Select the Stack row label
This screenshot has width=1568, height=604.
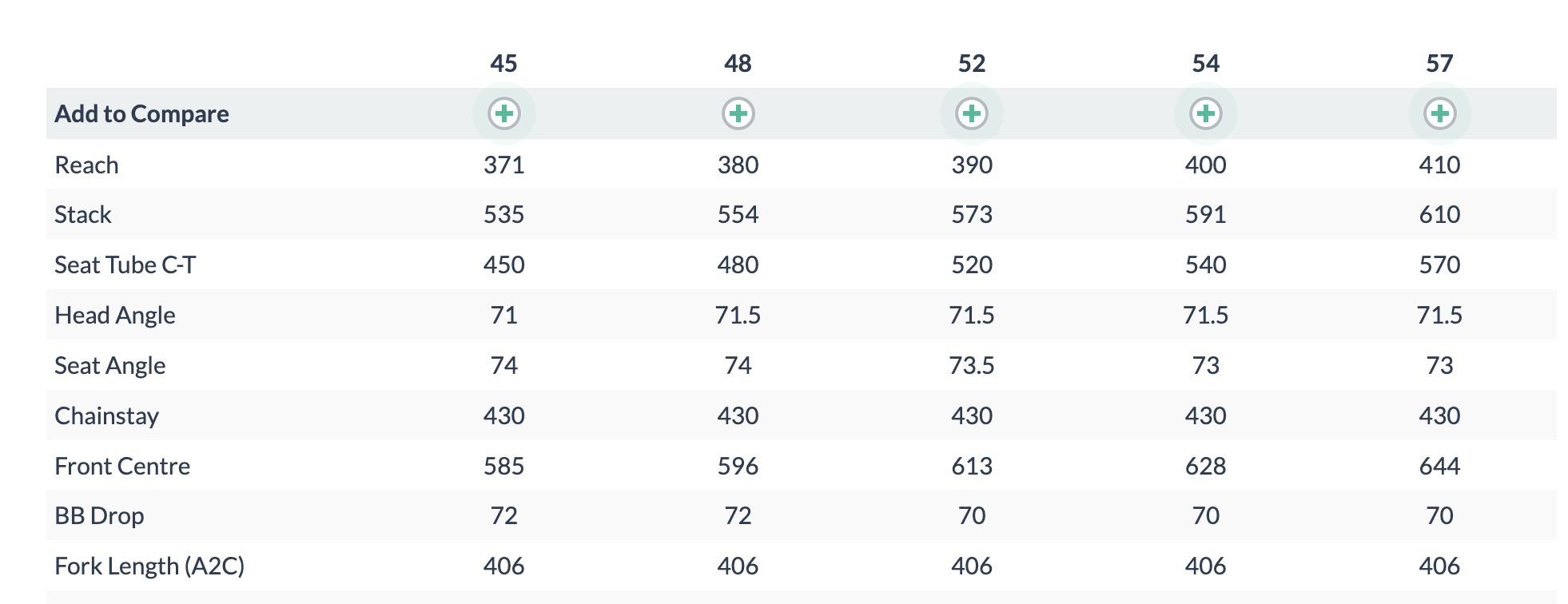point(83,214)
